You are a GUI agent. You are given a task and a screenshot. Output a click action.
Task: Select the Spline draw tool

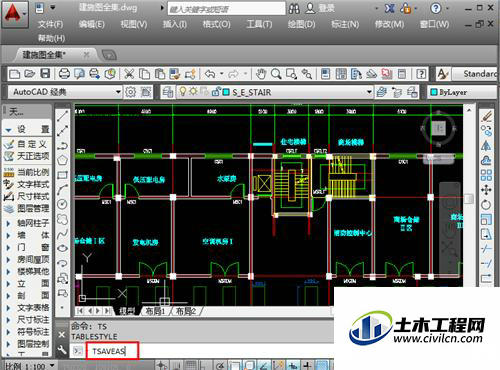(x=62, y=234)
